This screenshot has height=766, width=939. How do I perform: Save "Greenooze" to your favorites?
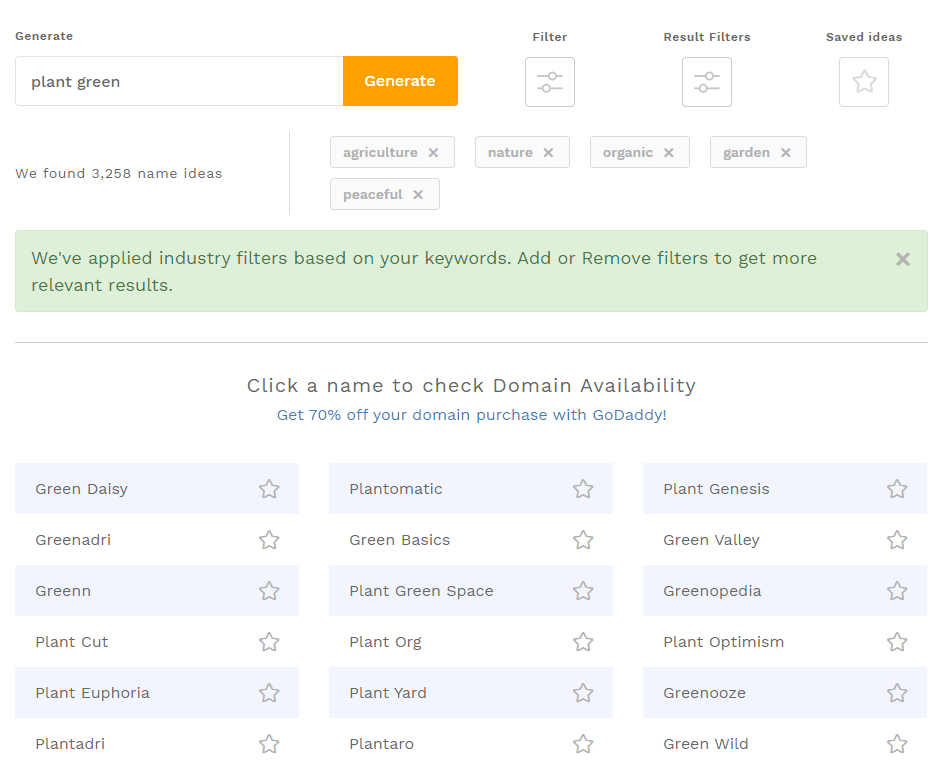click(896, 692)
